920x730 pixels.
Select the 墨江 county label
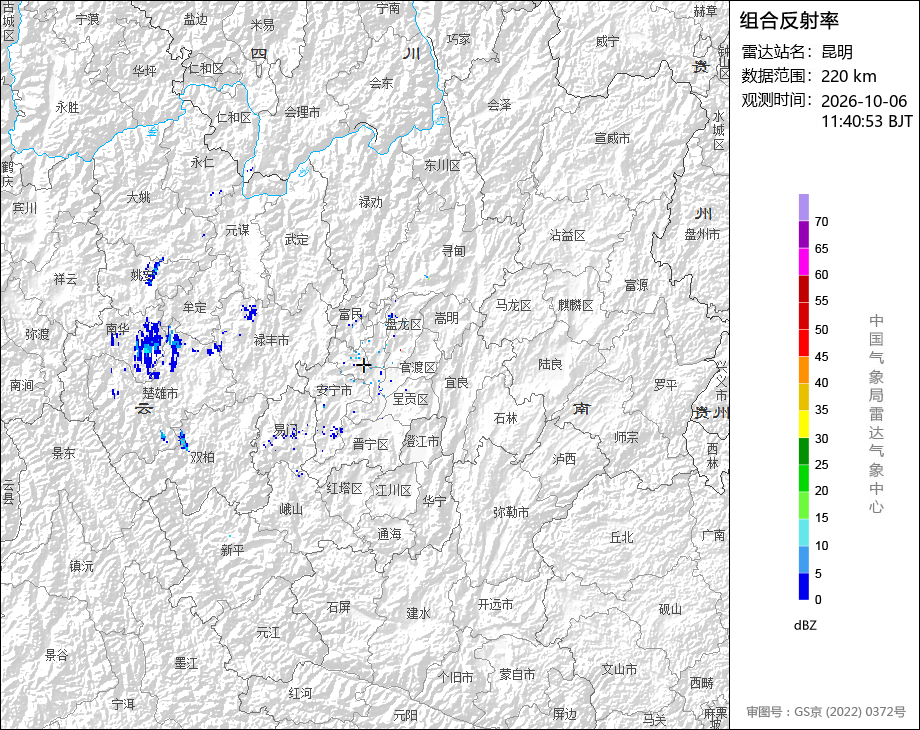186,663
